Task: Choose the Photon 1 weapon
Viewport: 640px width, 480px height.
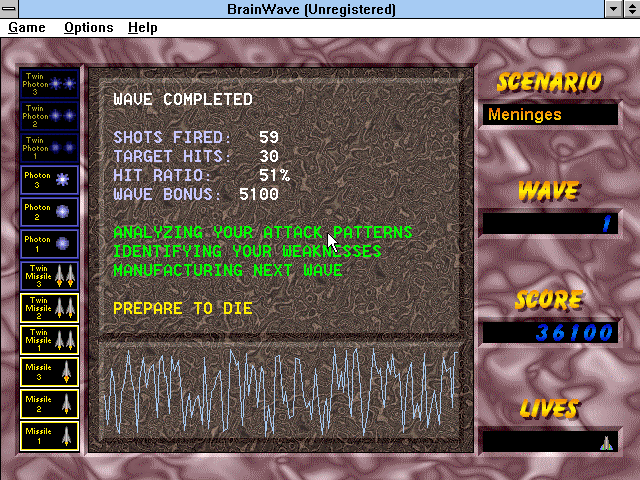Action: (x=49, y=244)
